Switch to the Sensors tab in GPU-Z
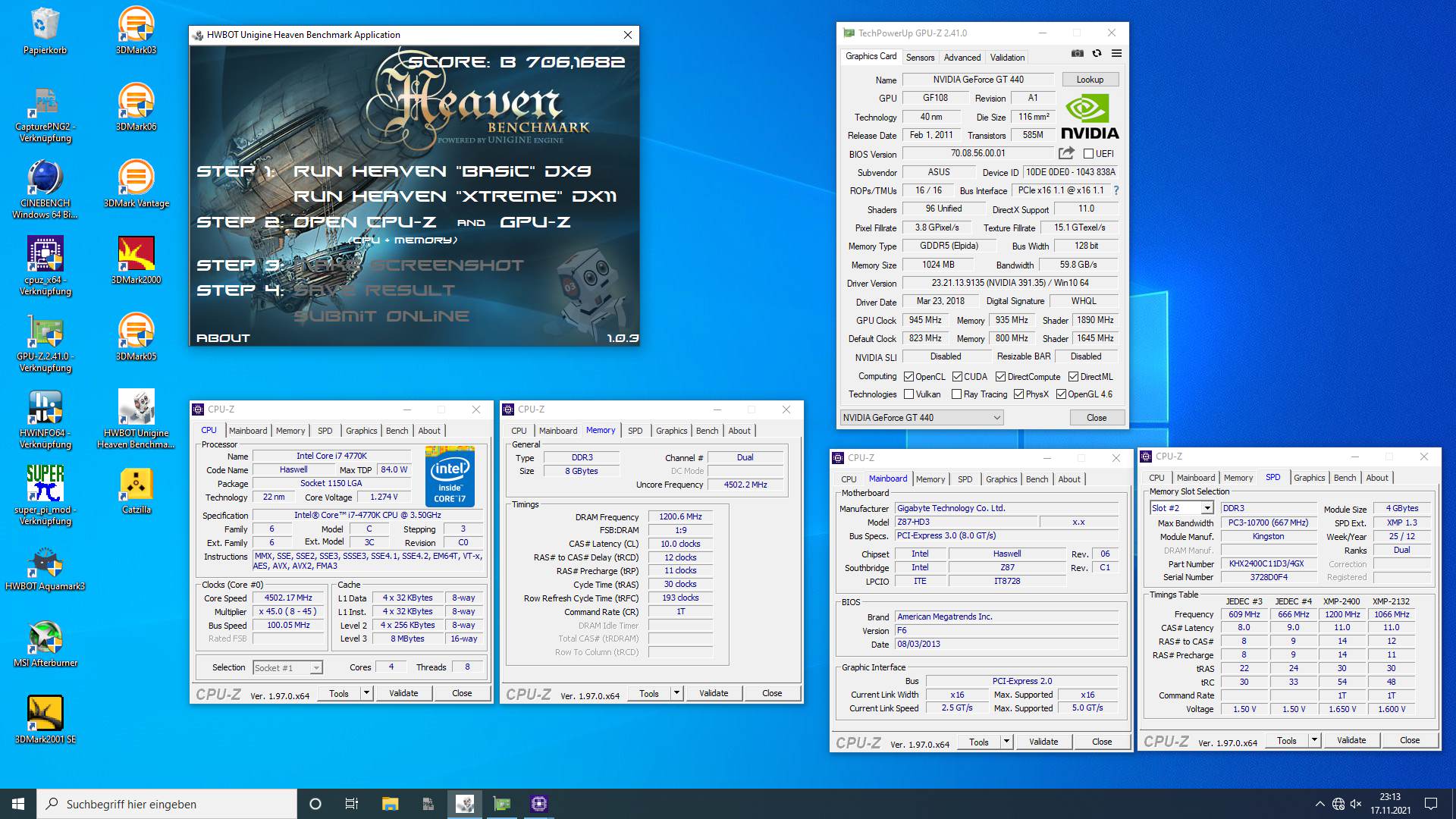This screenshot has height=819, width=1456. [x=920, y=58]
